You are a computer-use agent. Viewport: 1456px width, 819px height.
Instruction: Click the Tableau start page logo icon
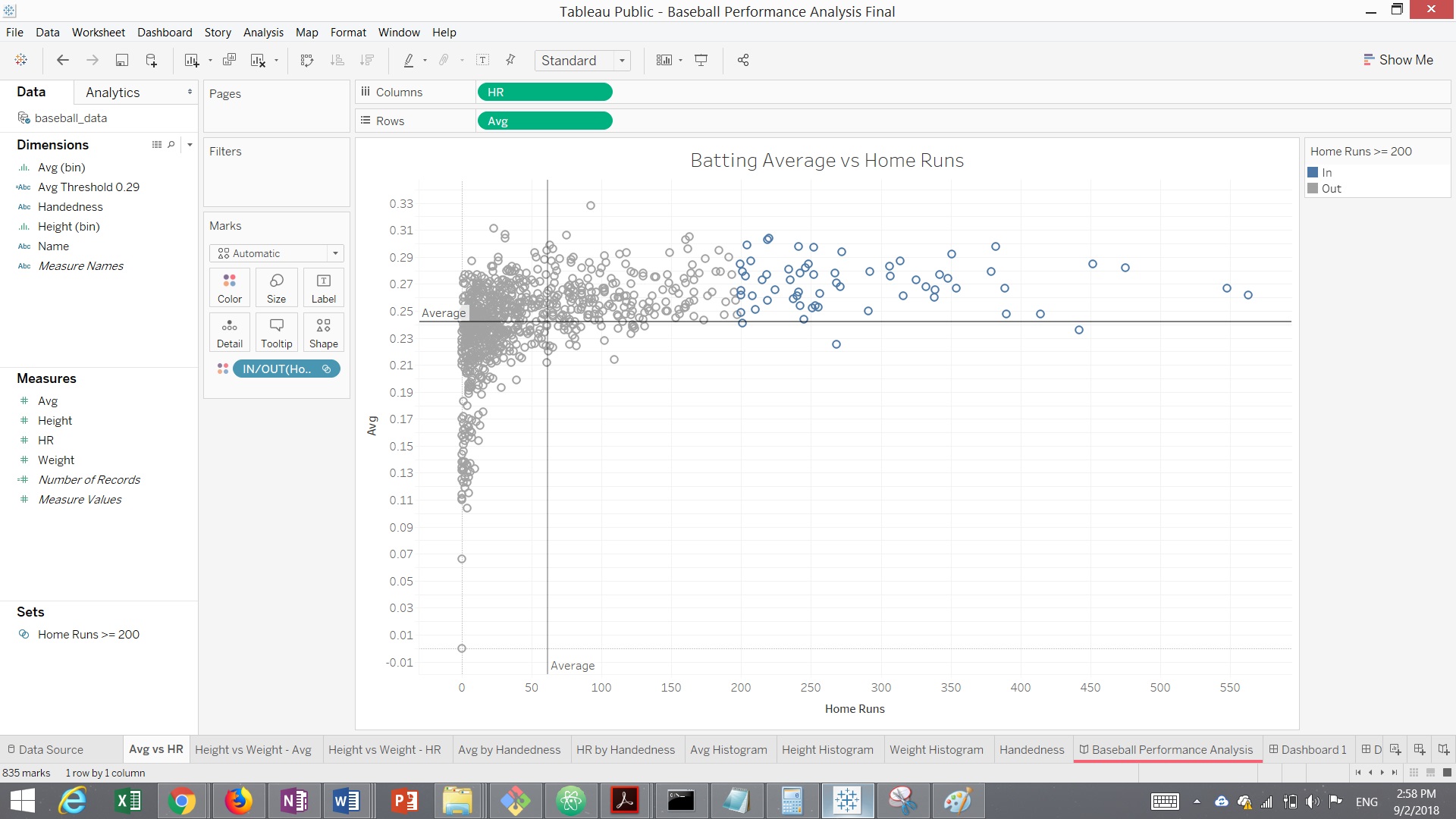click(x=21, y=60)
